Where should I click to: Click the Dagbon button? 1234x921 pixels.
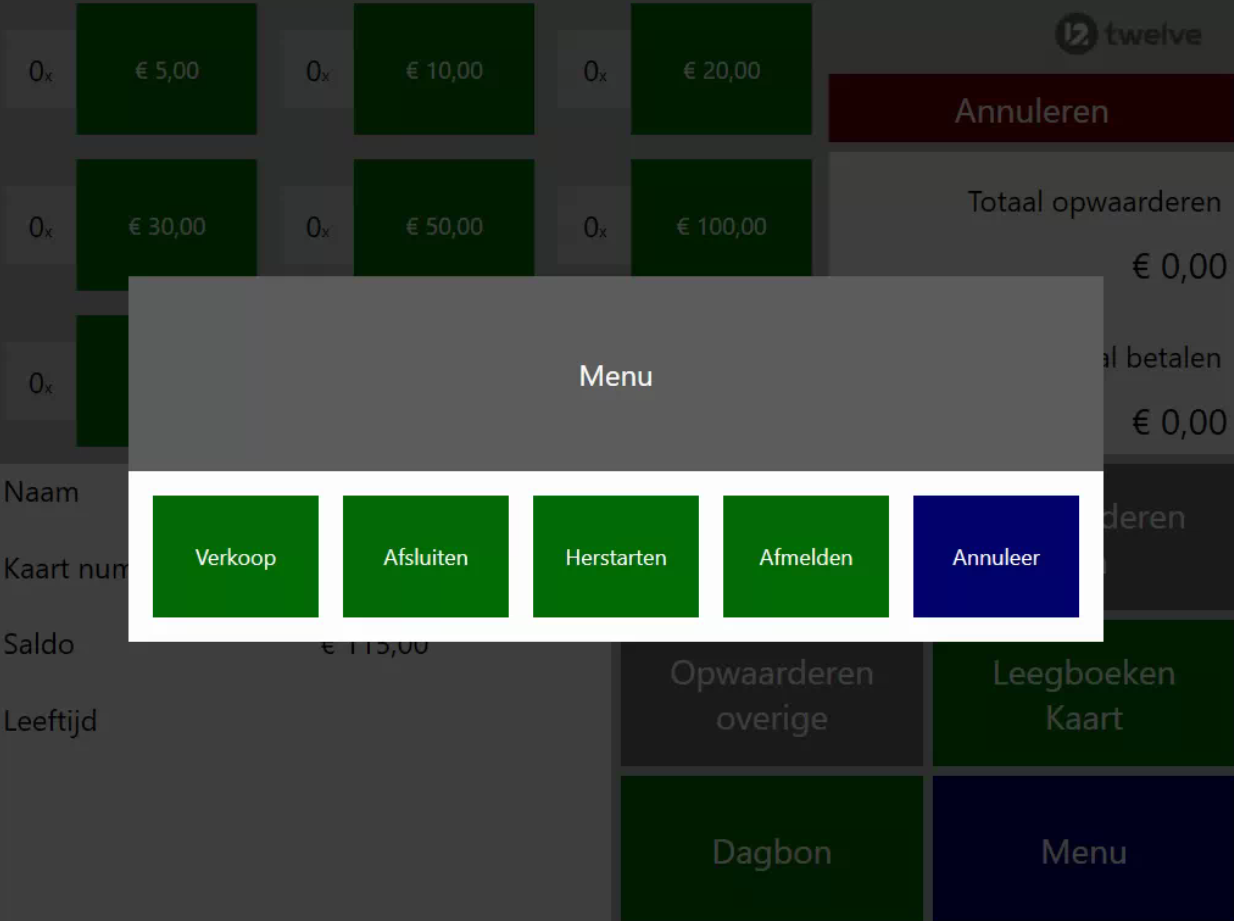(x=771, y=851)
